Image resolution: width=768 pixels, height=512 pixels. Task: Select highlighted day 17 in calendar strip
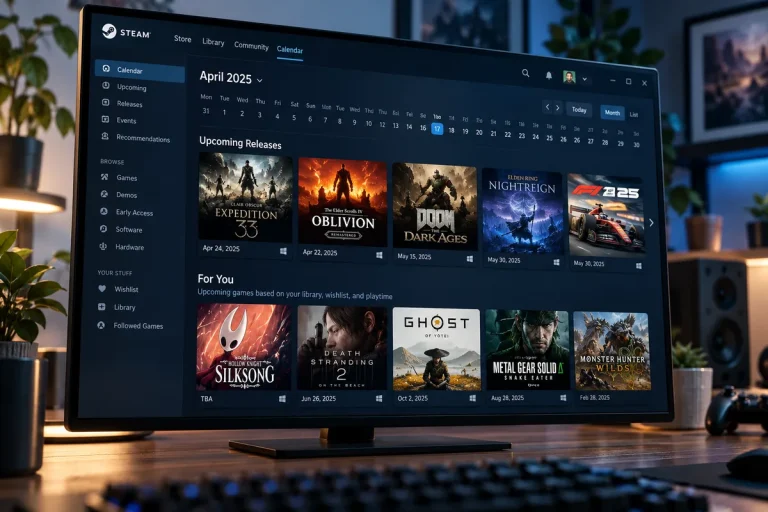437,129
